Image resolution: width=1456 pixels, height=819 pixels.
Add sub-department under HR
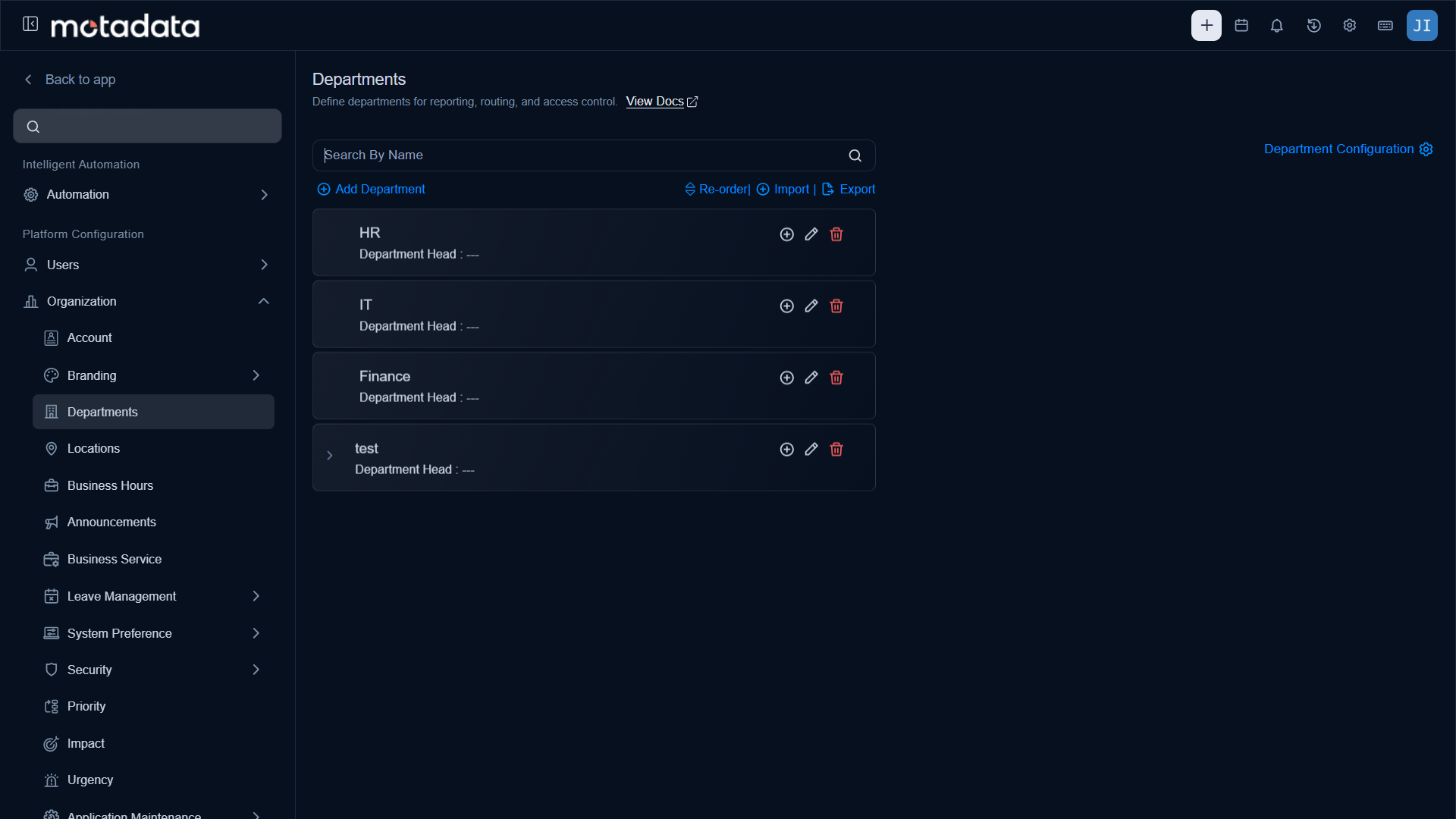pyautogui.click(x=786, y=234)
